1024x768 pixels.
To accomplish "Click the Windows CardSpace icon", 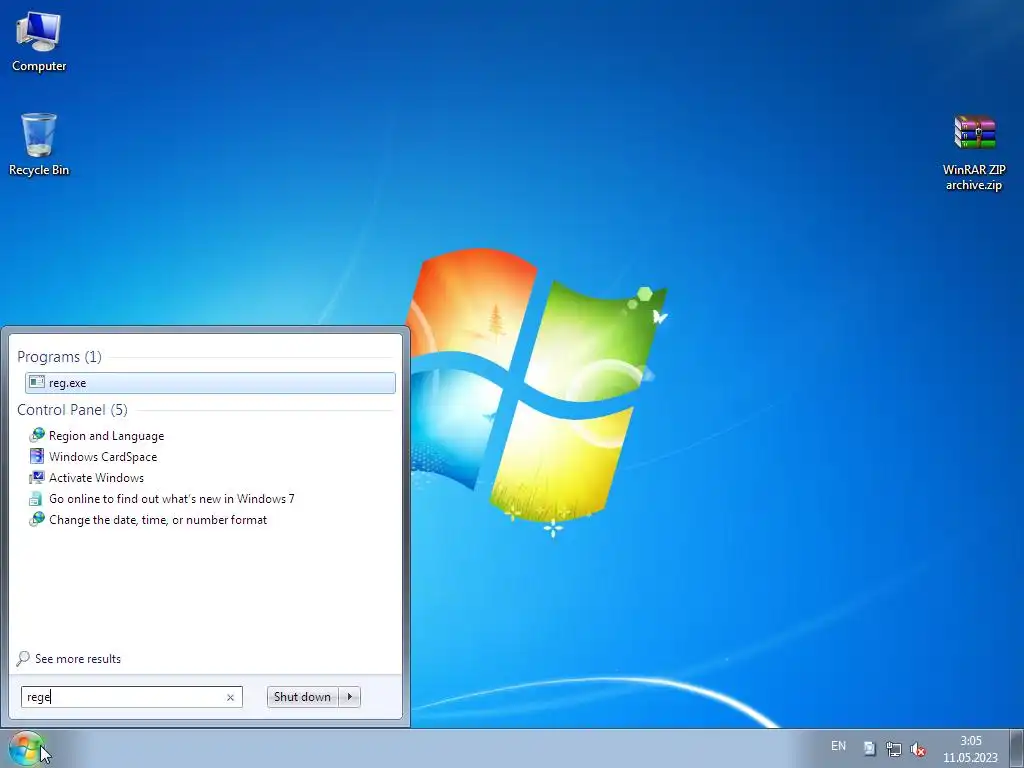I will (x=37, y=456).
